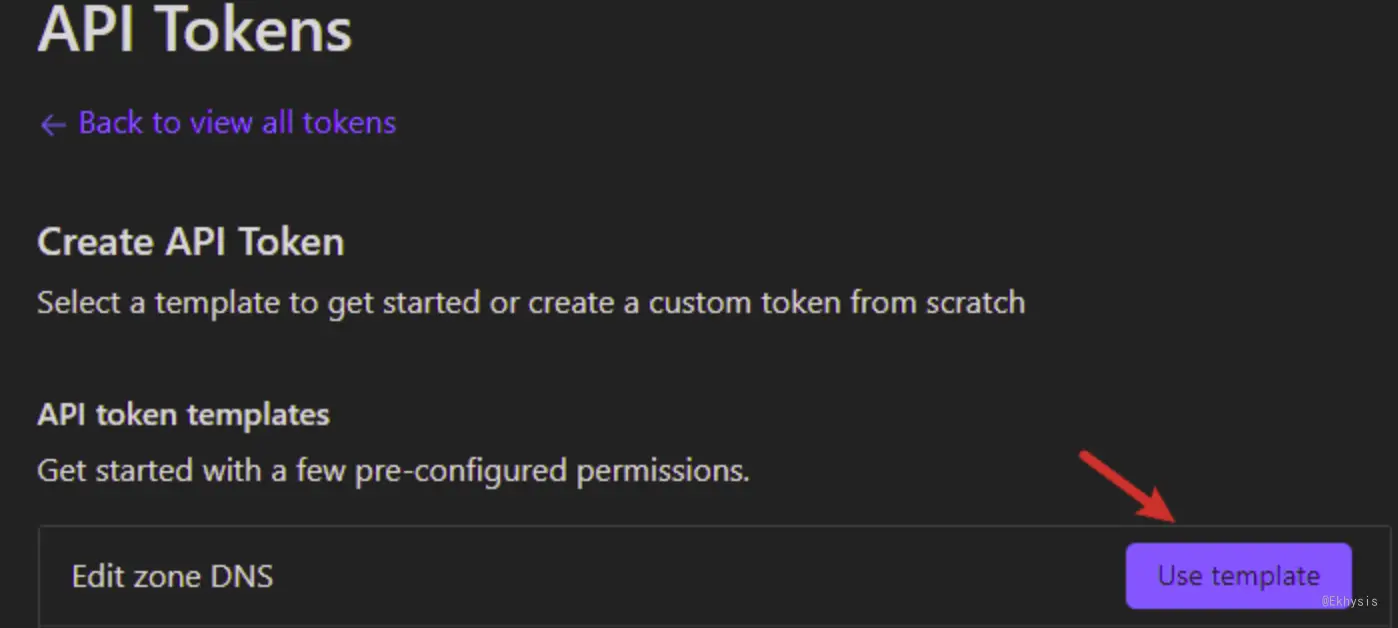Click empty area of Edit zone DNS row
The image size is (1398, 628).
[x=700, y=576]
